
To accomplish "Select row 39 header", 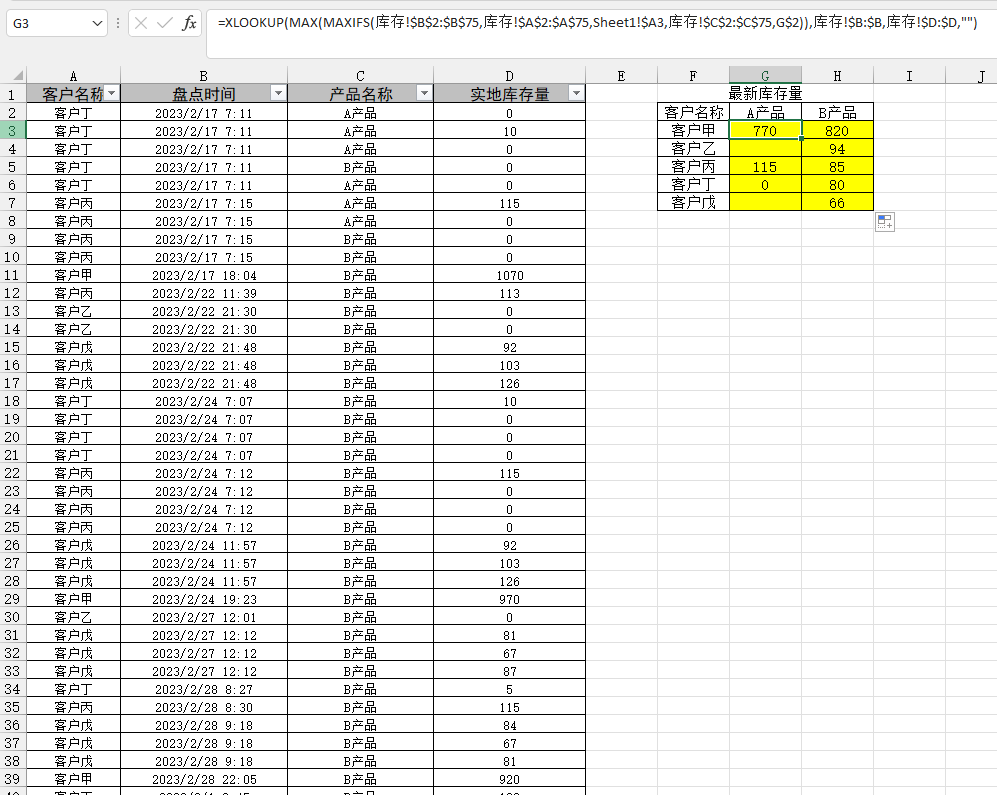I will tap(13, 778).
